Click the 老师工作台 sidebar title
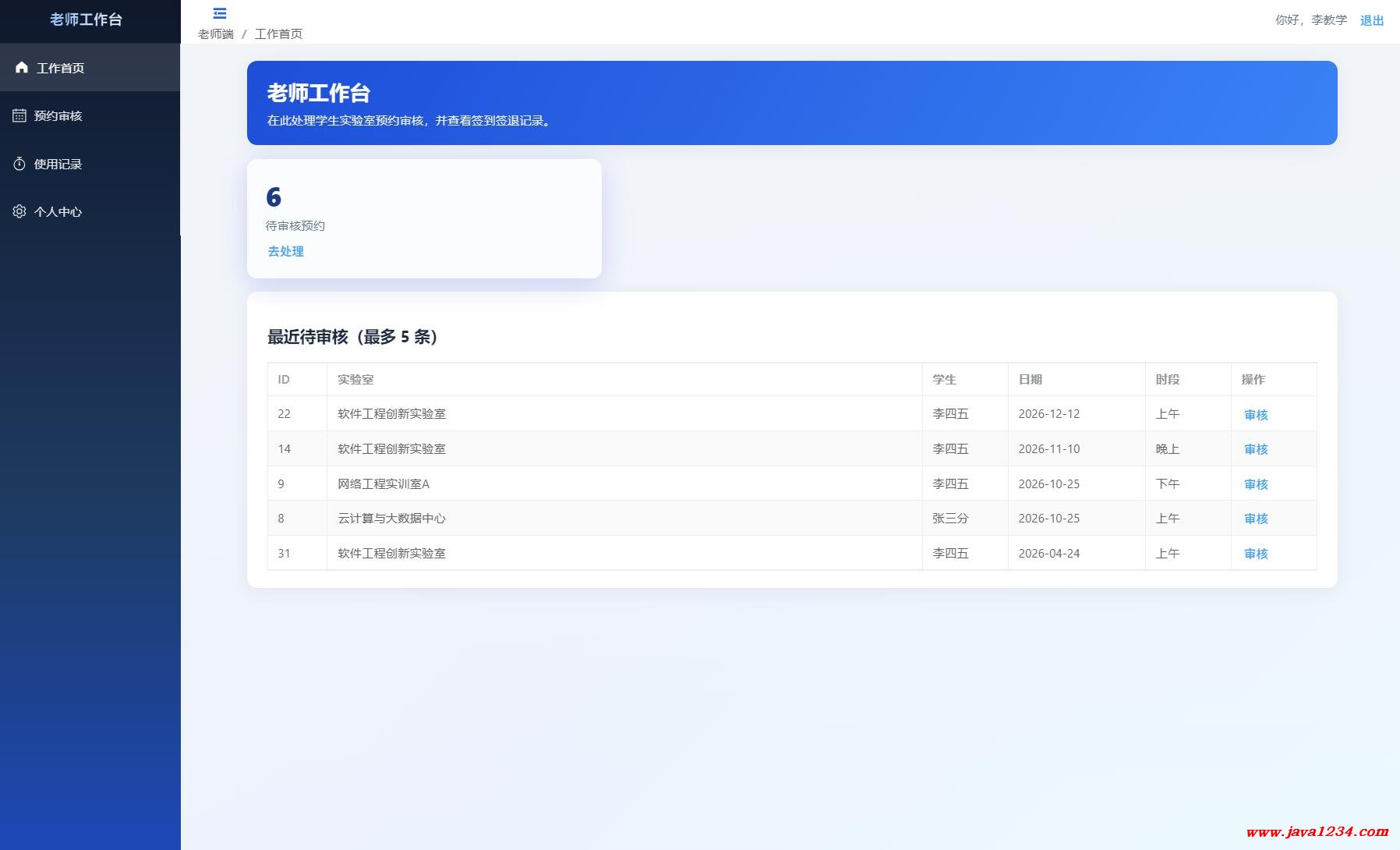 coord(86,19)
